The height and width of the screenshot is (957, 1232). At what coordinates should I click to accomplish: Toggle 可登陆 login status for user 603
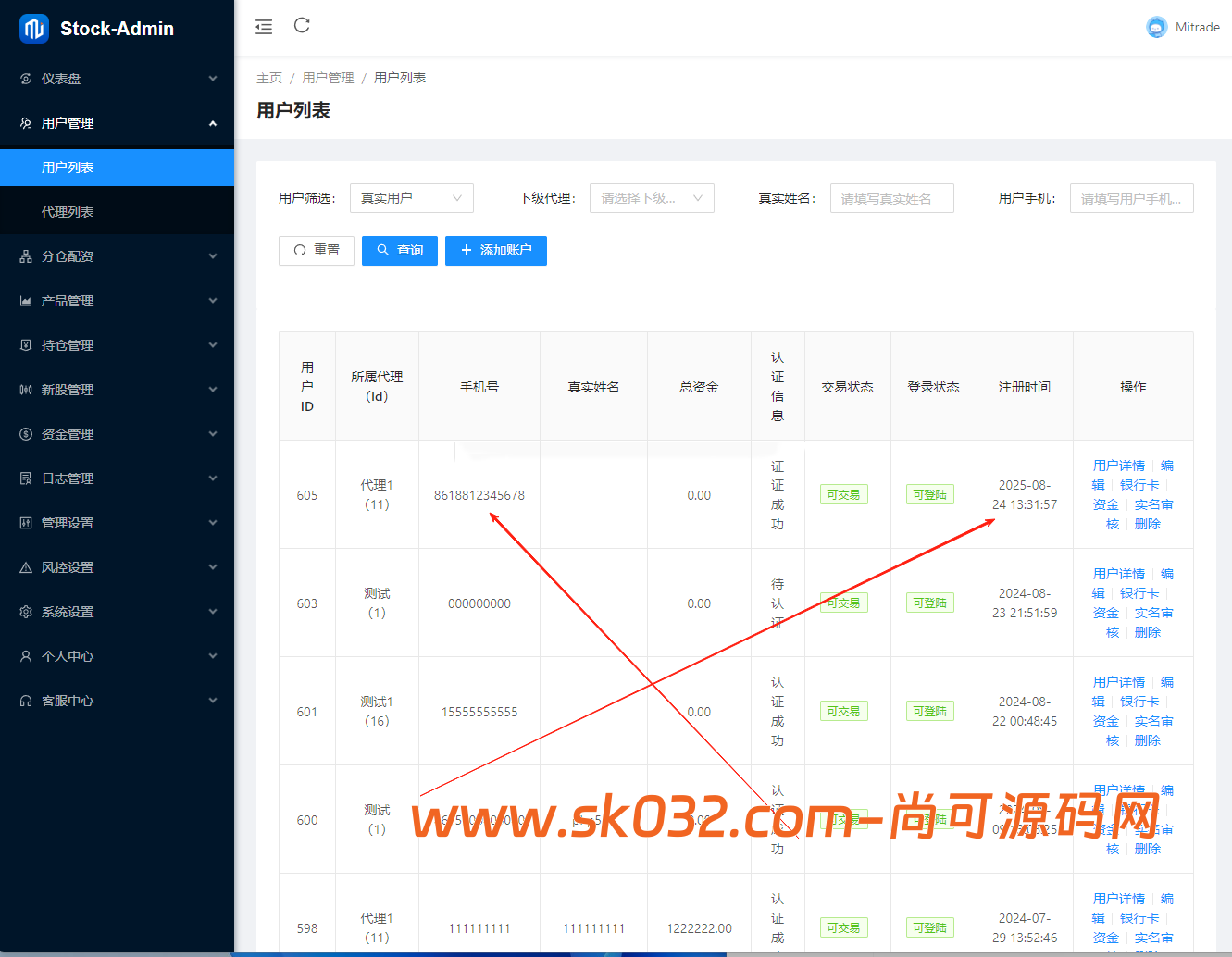[x=929, y=603]
